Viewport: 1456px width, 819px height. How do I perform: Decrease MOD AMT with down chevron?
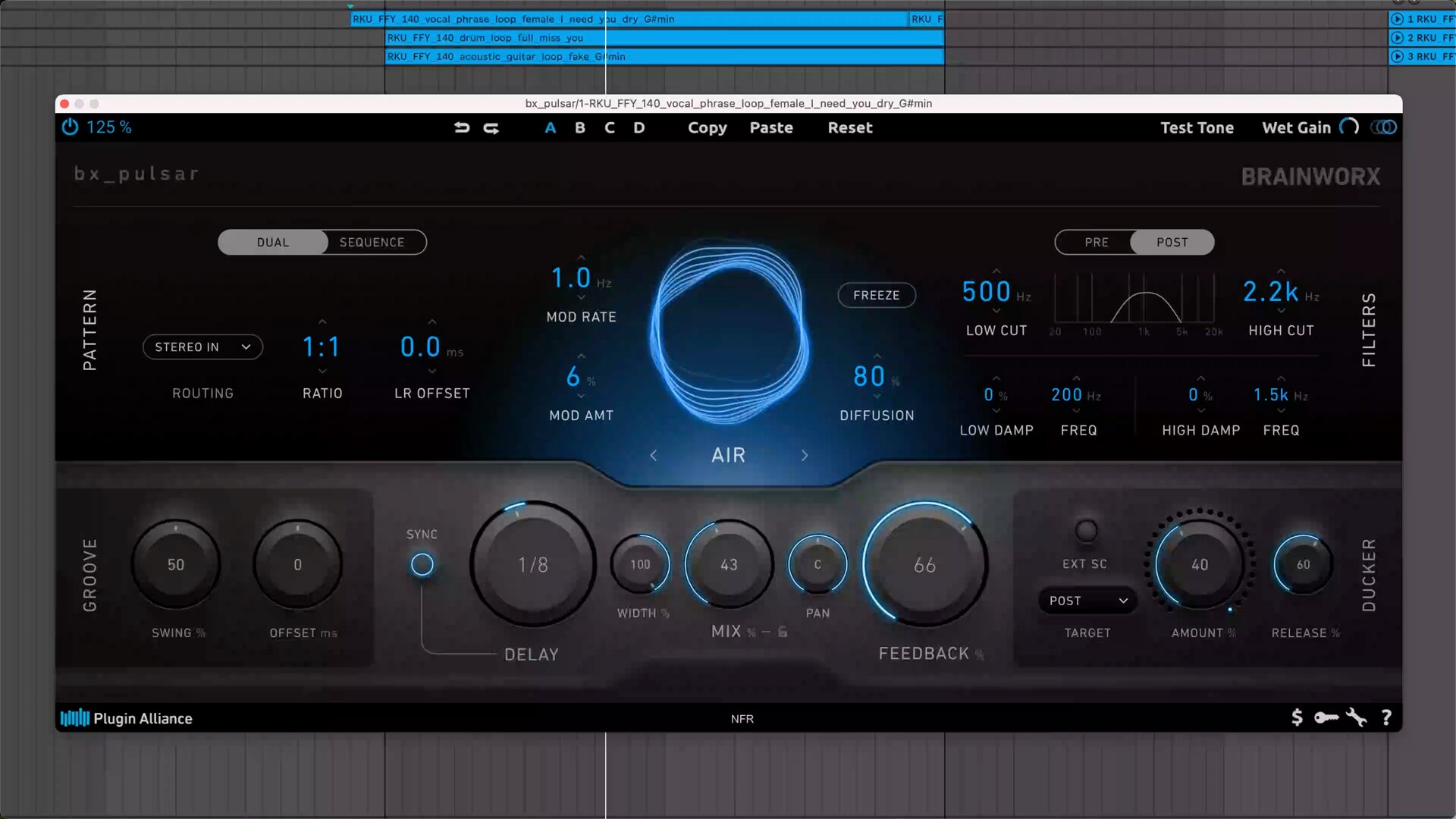point(582,396)
